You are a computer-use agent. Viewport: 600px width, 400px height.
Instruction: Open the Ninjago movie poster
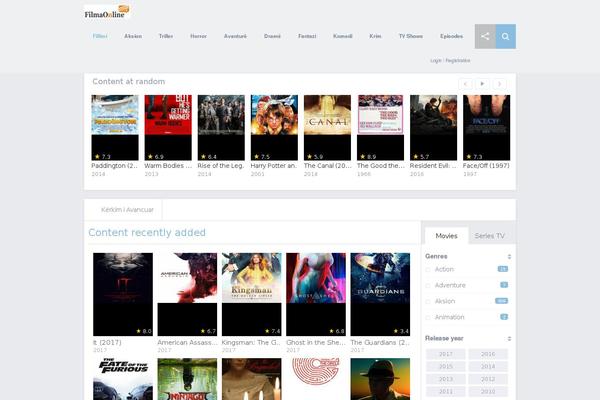[x=187, y=379]
